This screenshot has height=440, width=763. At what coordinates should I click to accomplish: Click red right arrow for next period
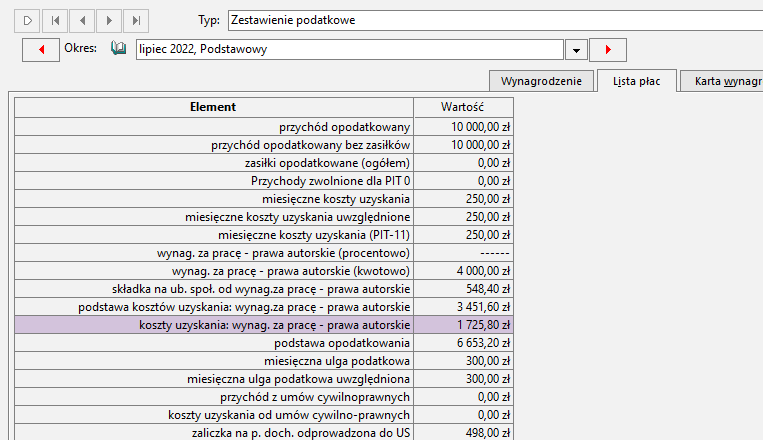(x=608, y=50)
